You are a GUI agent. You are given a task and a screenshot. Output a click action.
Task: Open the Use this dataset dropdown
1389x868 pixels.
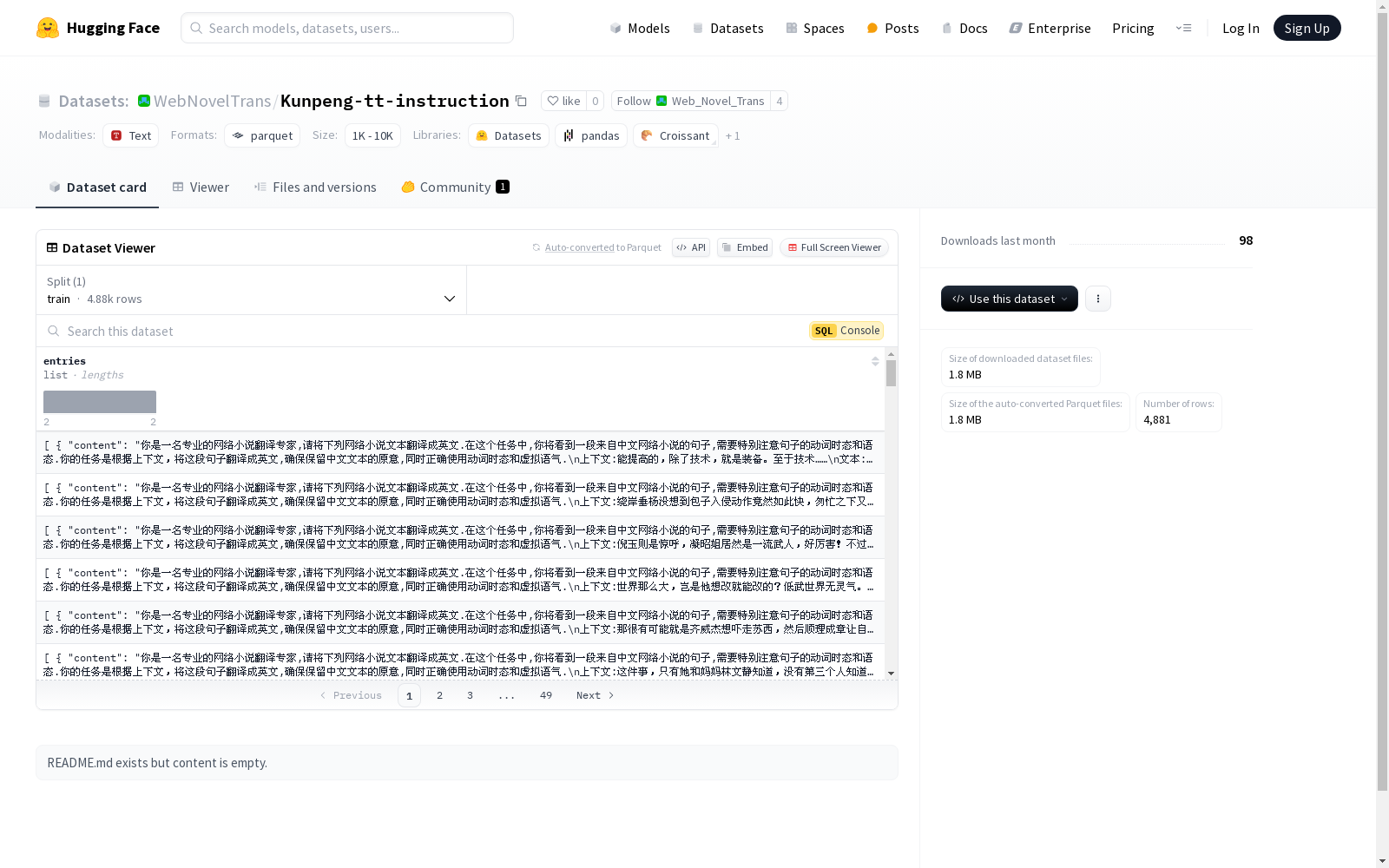1010,299
